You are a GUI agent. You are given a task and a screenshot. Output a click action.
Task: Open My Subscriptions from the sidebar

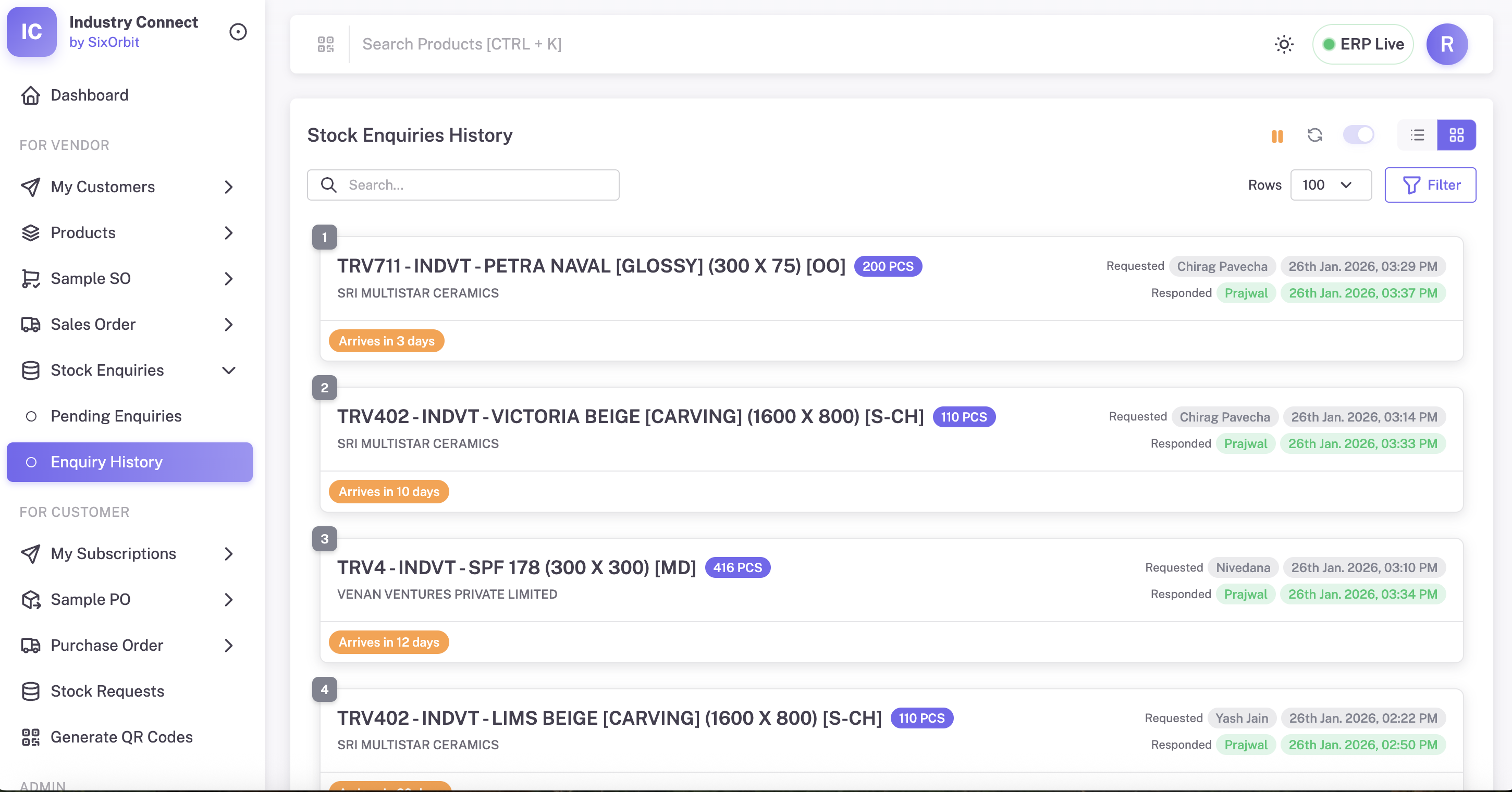point(113,553)
